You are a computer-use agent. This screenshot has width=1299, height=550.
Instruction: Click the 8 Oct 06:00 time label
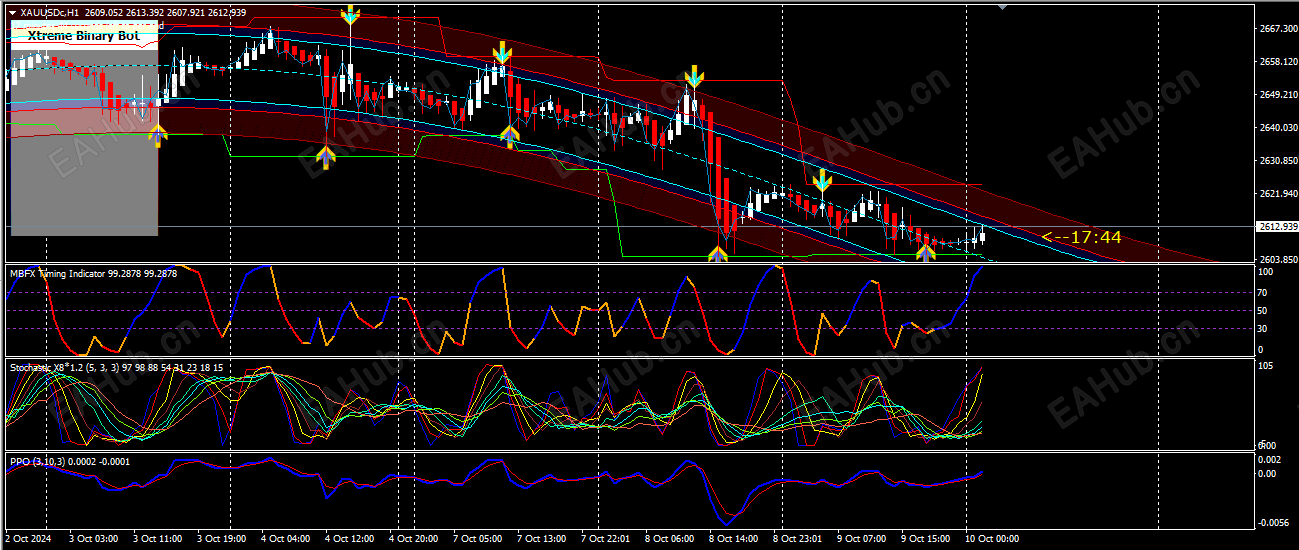[x=671, y=539]
